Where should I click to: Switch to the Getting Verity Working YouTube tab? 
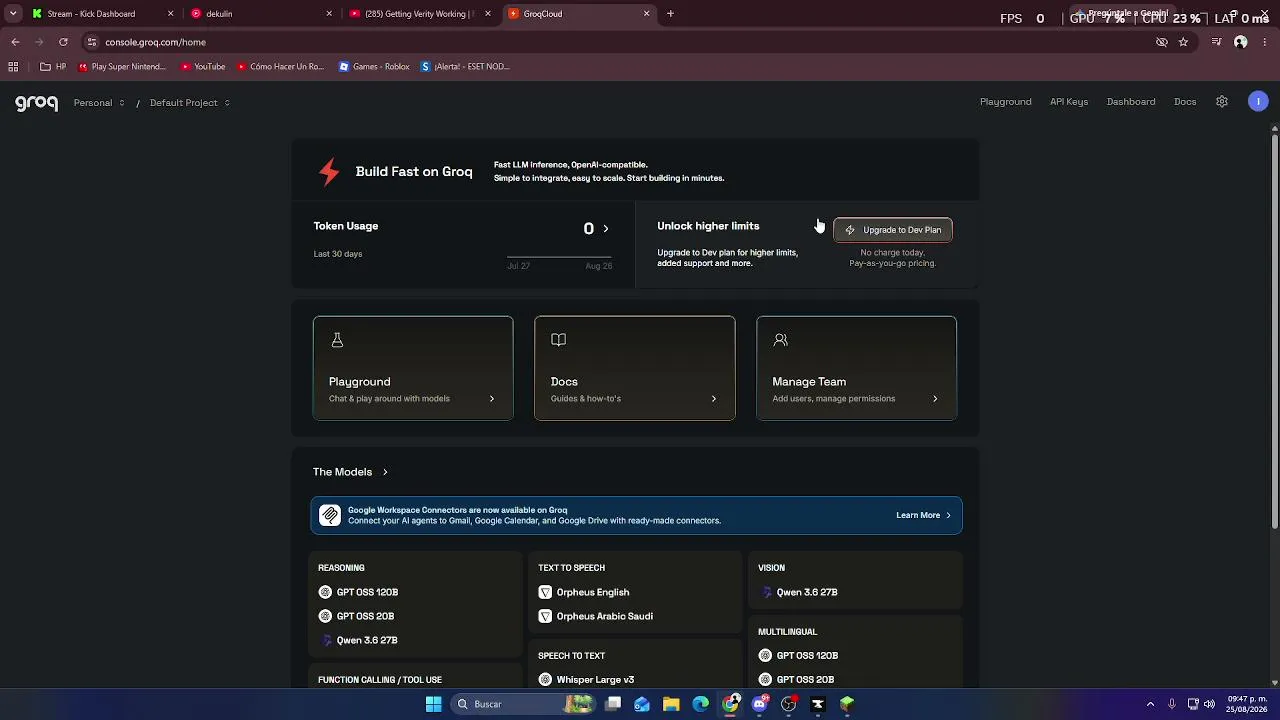pyautogui.click(x=421, y=14)
